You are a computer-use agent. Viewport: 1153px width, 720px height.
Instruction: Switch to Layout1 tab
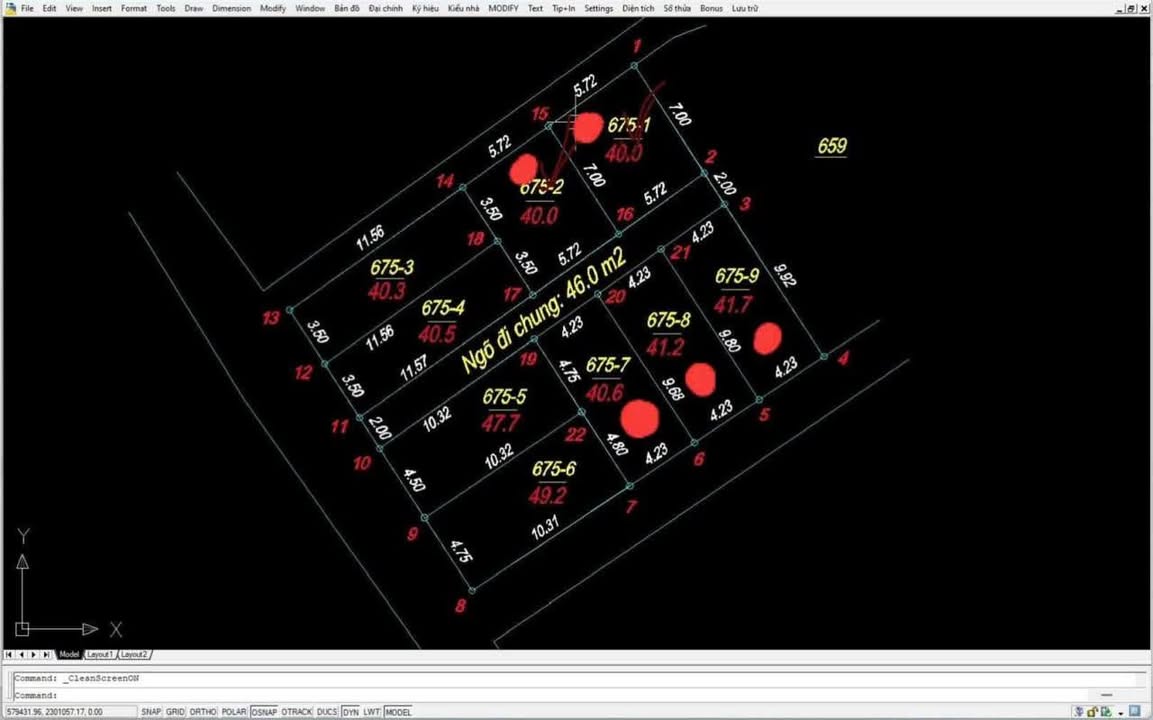(100, 655)
